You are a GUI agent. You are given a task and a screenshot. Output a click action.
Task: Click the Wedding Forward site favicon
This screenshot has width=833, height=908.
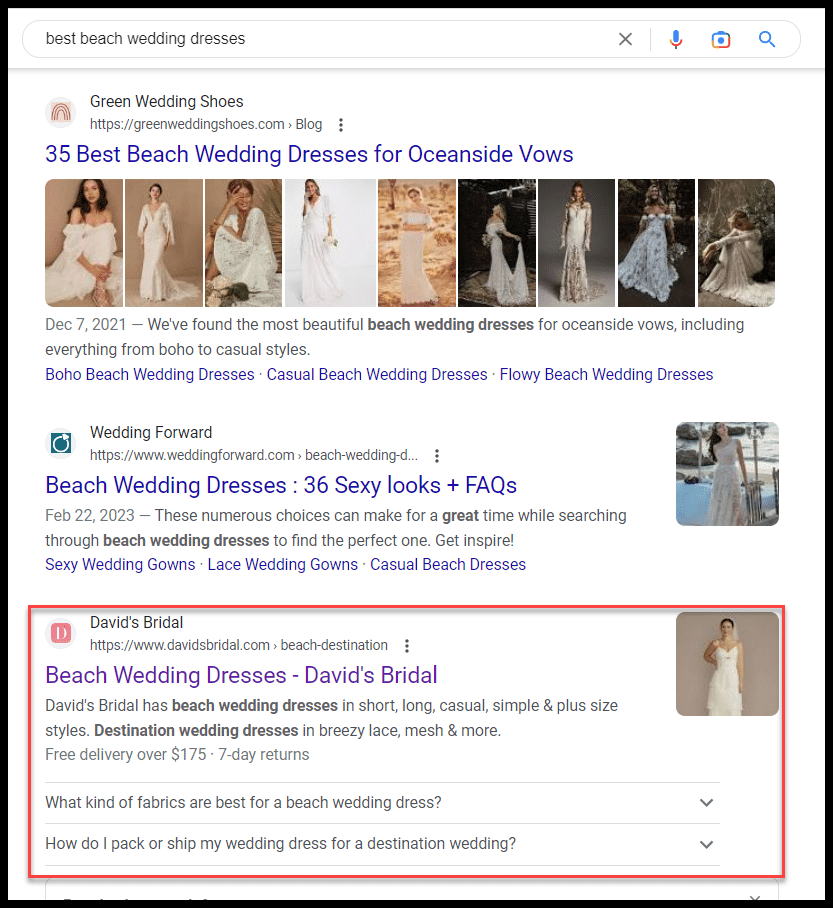point(61,443)
